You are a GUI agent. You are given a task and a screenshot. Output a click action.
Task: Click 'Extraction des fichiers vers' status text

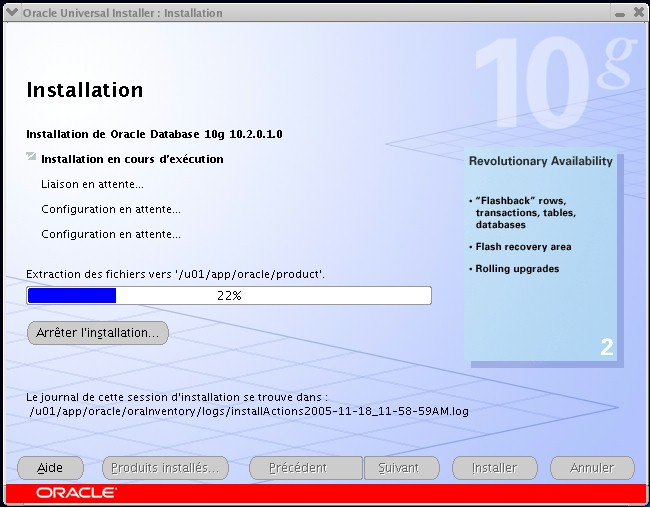(x=175, y=274)
